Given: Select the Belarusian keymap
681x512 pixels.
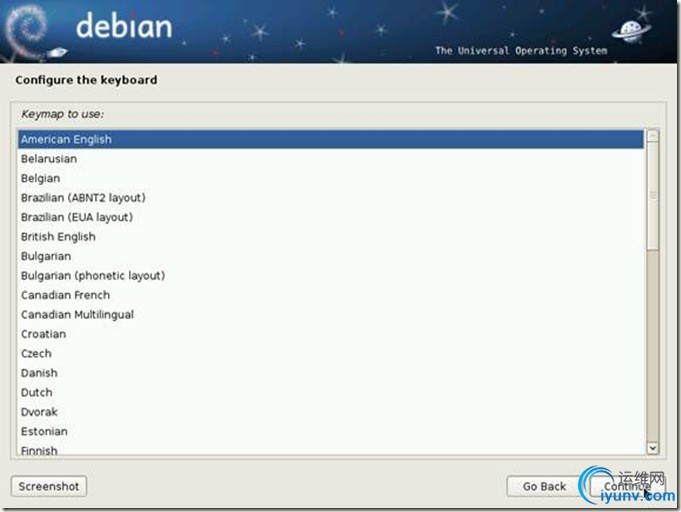Looking at the screenshot, I should (x=331, y=159).
